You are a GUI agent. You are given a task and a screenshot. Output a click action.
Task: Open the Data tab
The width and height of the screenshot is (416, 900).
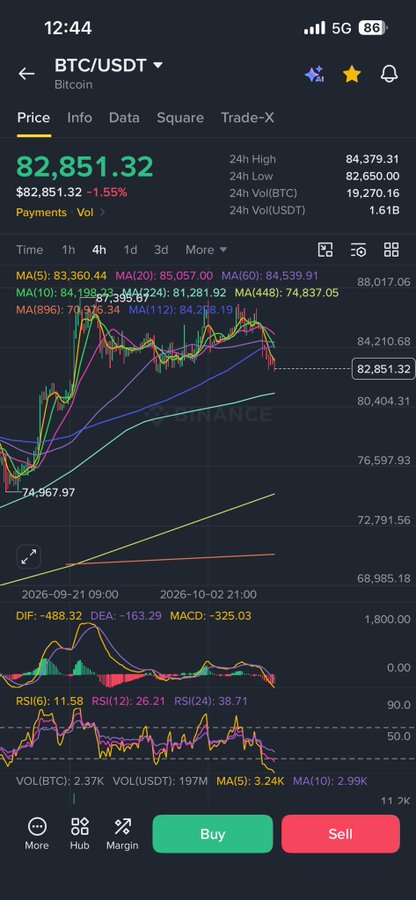click(124, 118)
